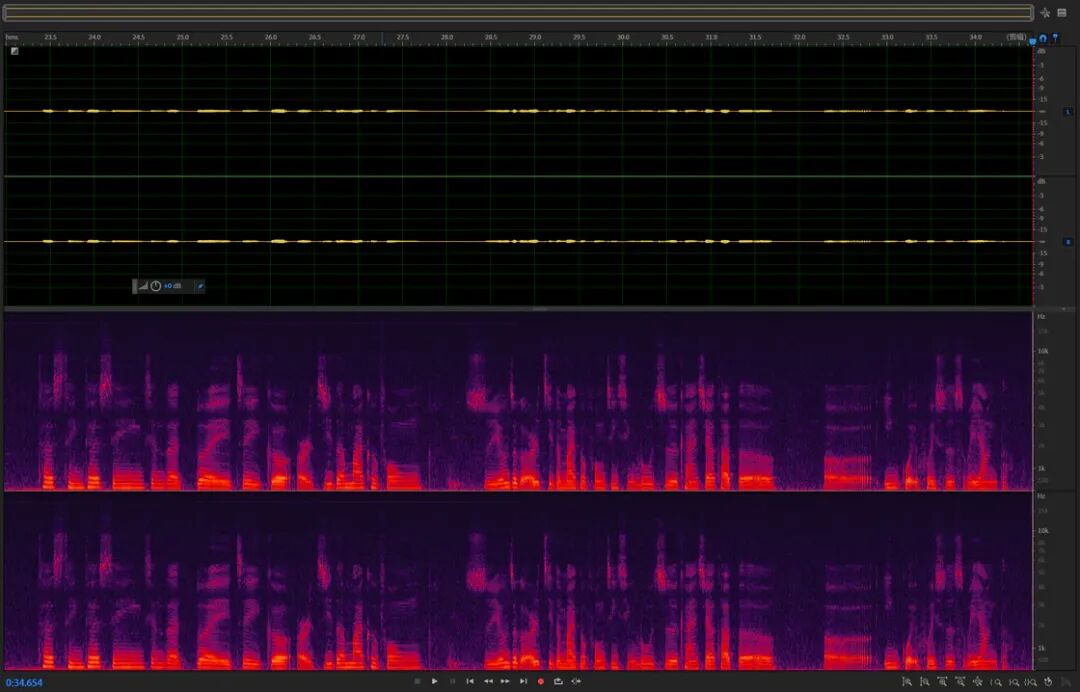Click the 0:34.654 timecode display
This screenshot has width=1080, height=692.
24,682
